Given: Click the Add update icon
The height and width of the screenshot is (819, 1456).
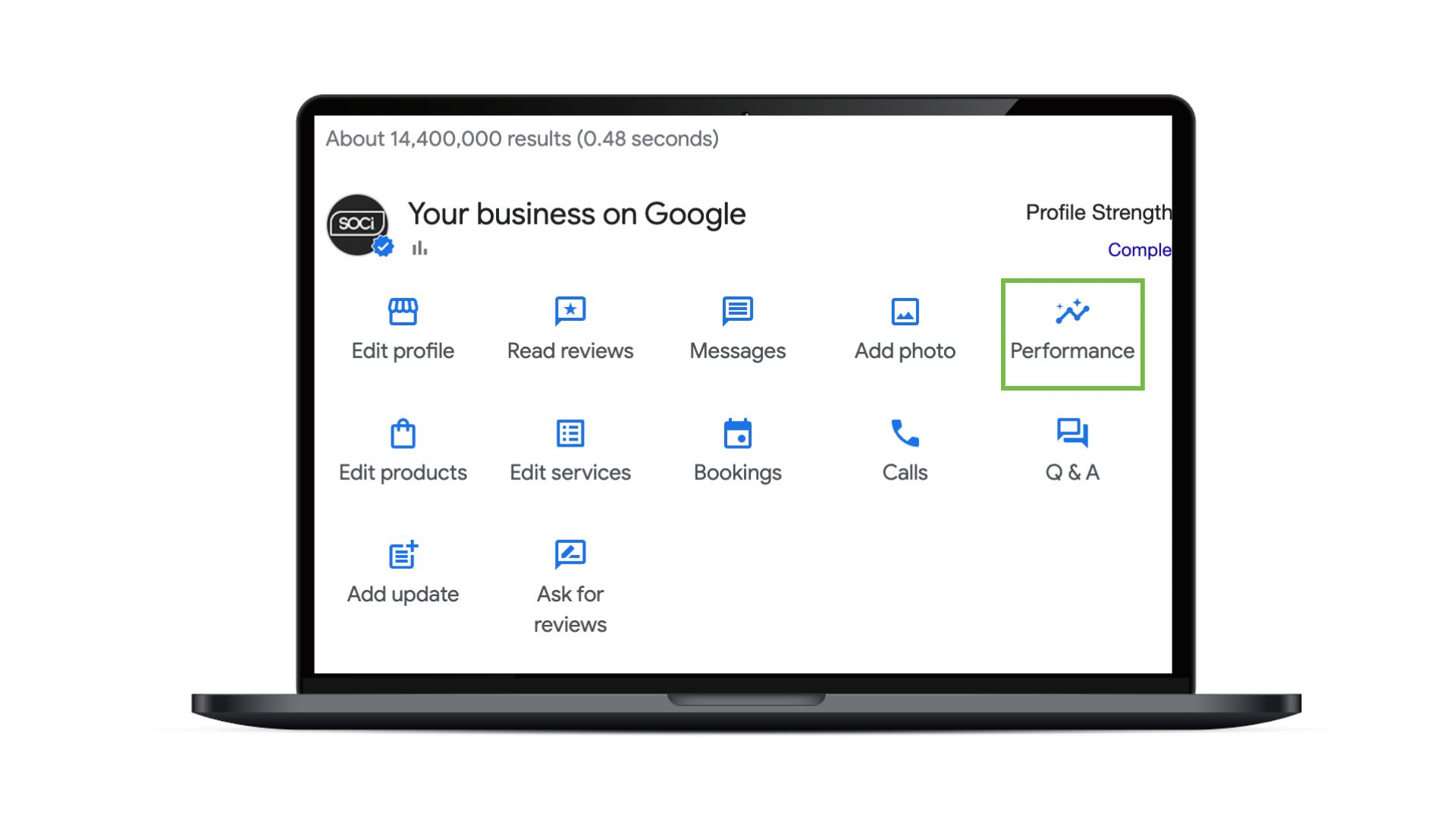Looking at the screenshot, I should (403, 554).
